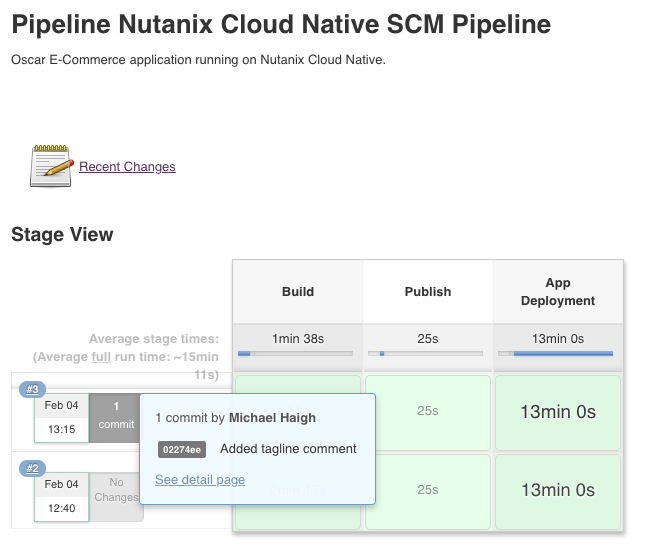
Task: Open build #2 badge
Action: click(32, 468)
